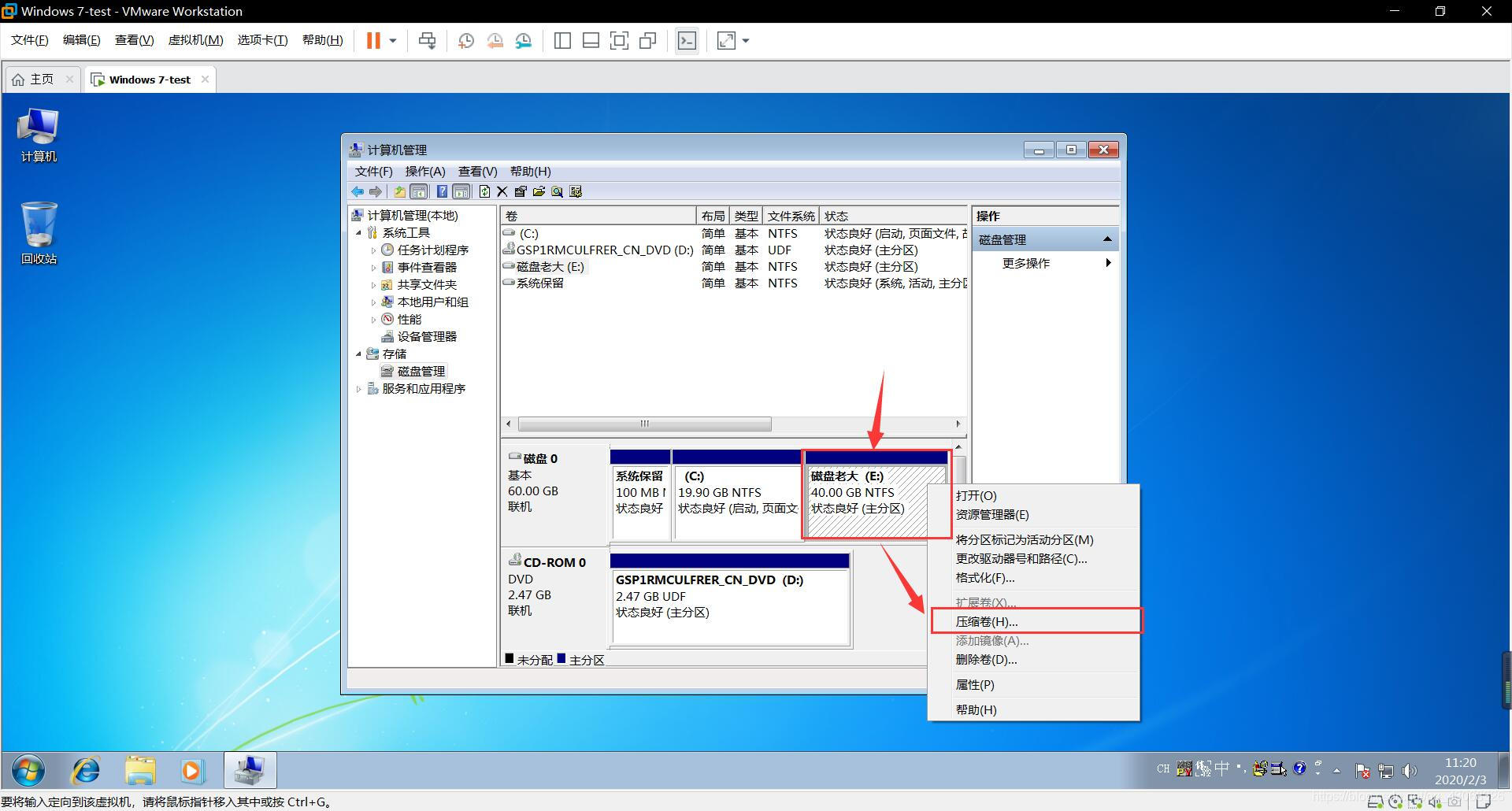Click the volume speaker tray icon
Image resolution: width=1512 pixels, height=811 pixels.
[1410, 771]
